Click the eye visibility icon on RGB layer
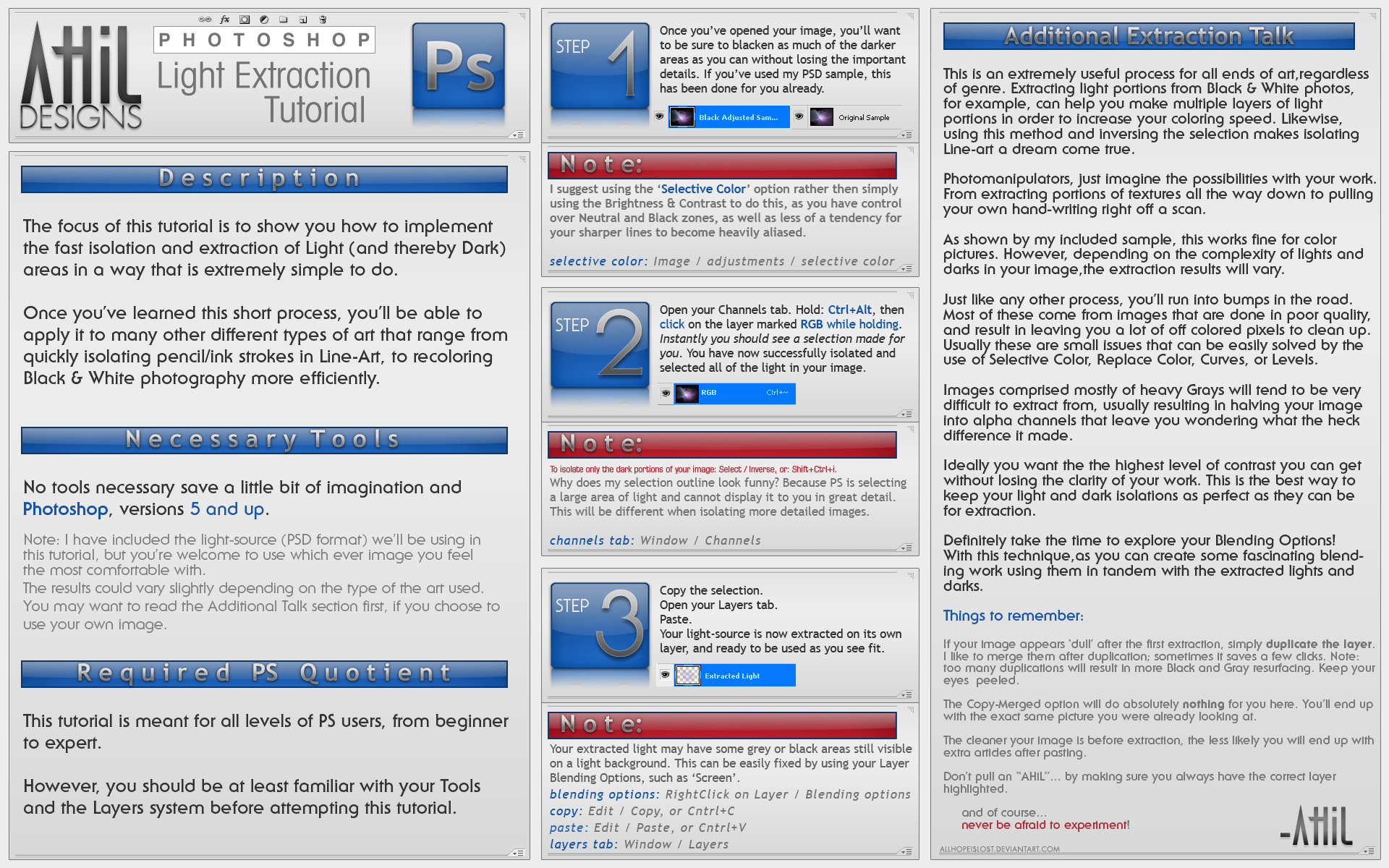 click(x=665, y=395)
